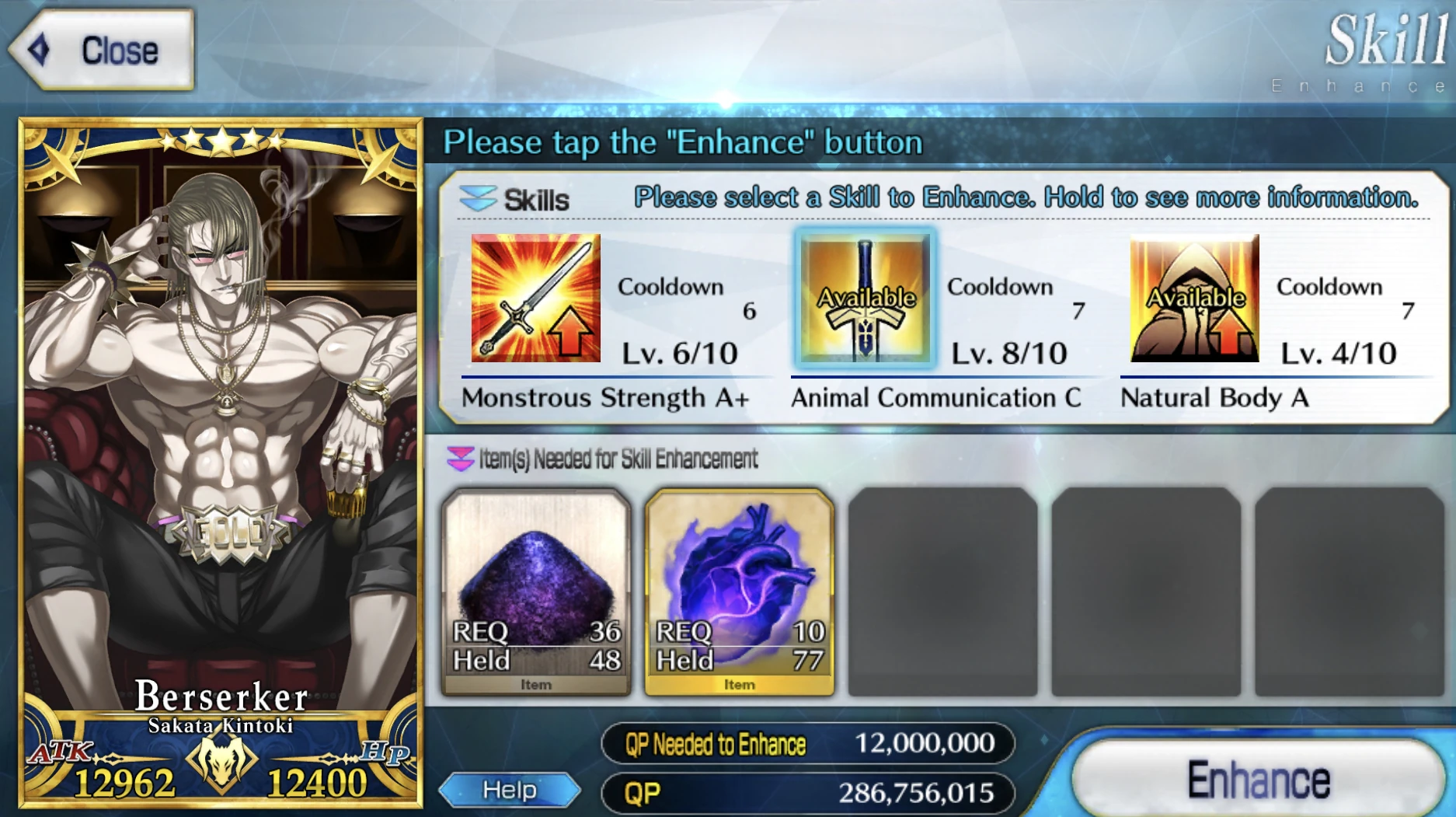Screen dimensions: 1456x817
Task: Tap the QP Needed to Enhance bar
Action: pyautogui.click(x=808, y=743)
